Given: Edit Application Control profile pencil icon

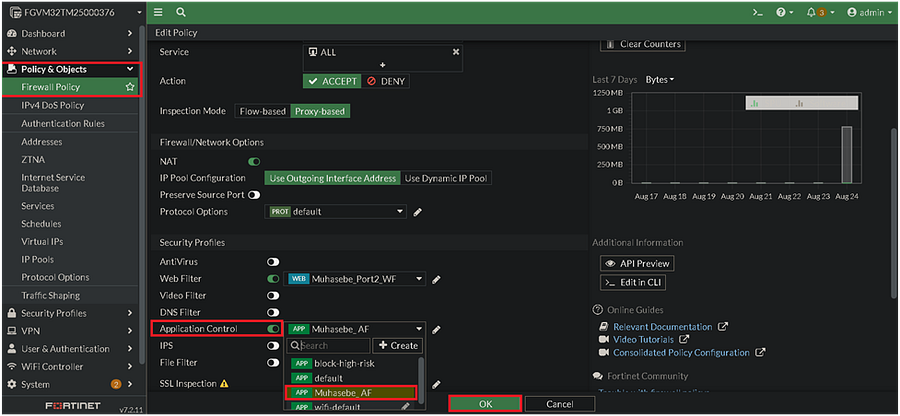Looking at the screenshot, I should (x=436, y=330).
